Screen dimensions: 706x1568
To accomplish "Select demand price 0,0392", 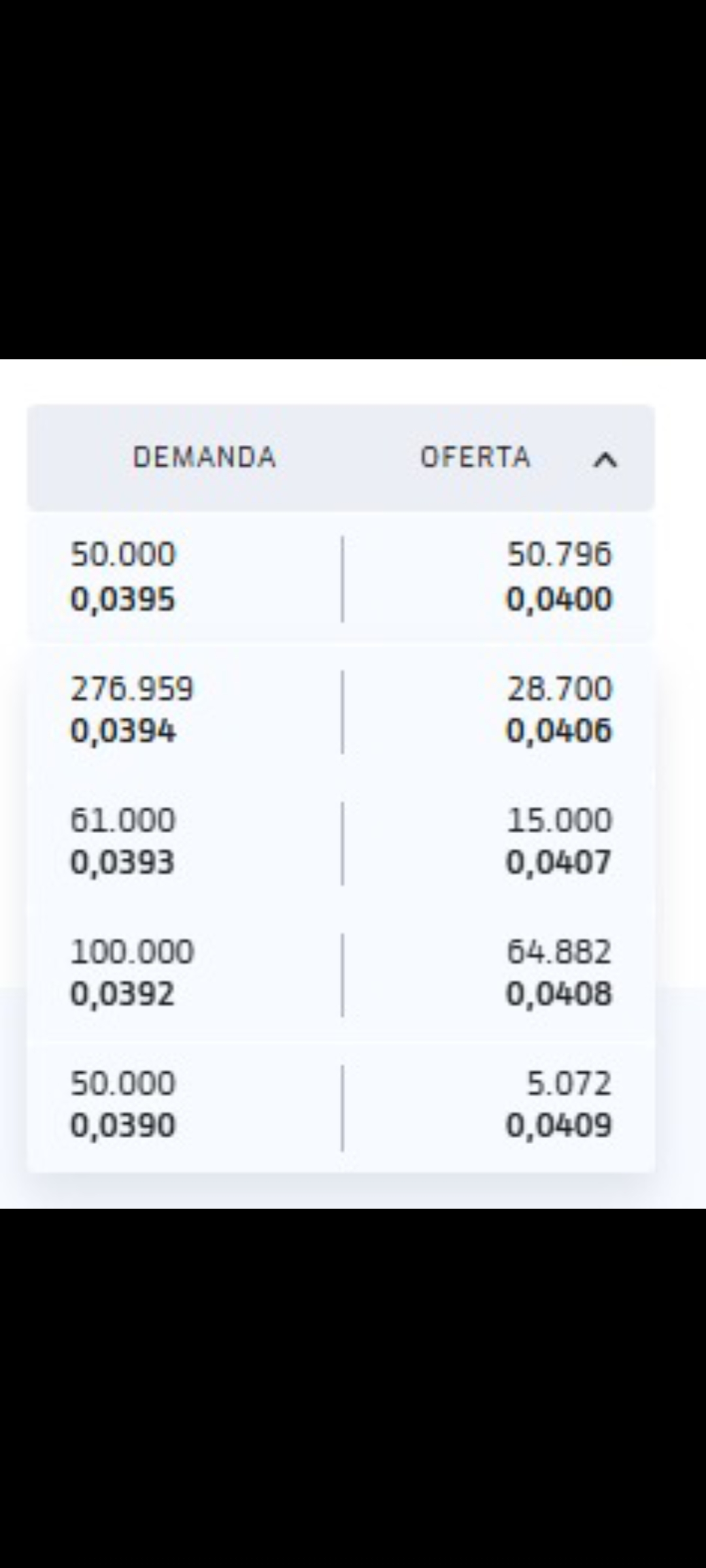I will (123, 994).
